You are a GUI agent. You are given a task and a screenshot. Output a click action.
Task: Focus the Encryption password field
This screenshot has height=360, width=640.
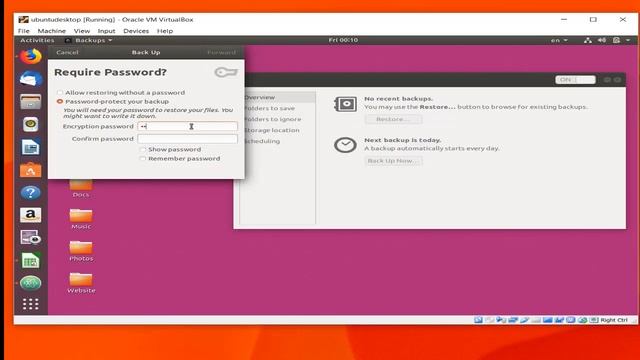pos(187,126)
